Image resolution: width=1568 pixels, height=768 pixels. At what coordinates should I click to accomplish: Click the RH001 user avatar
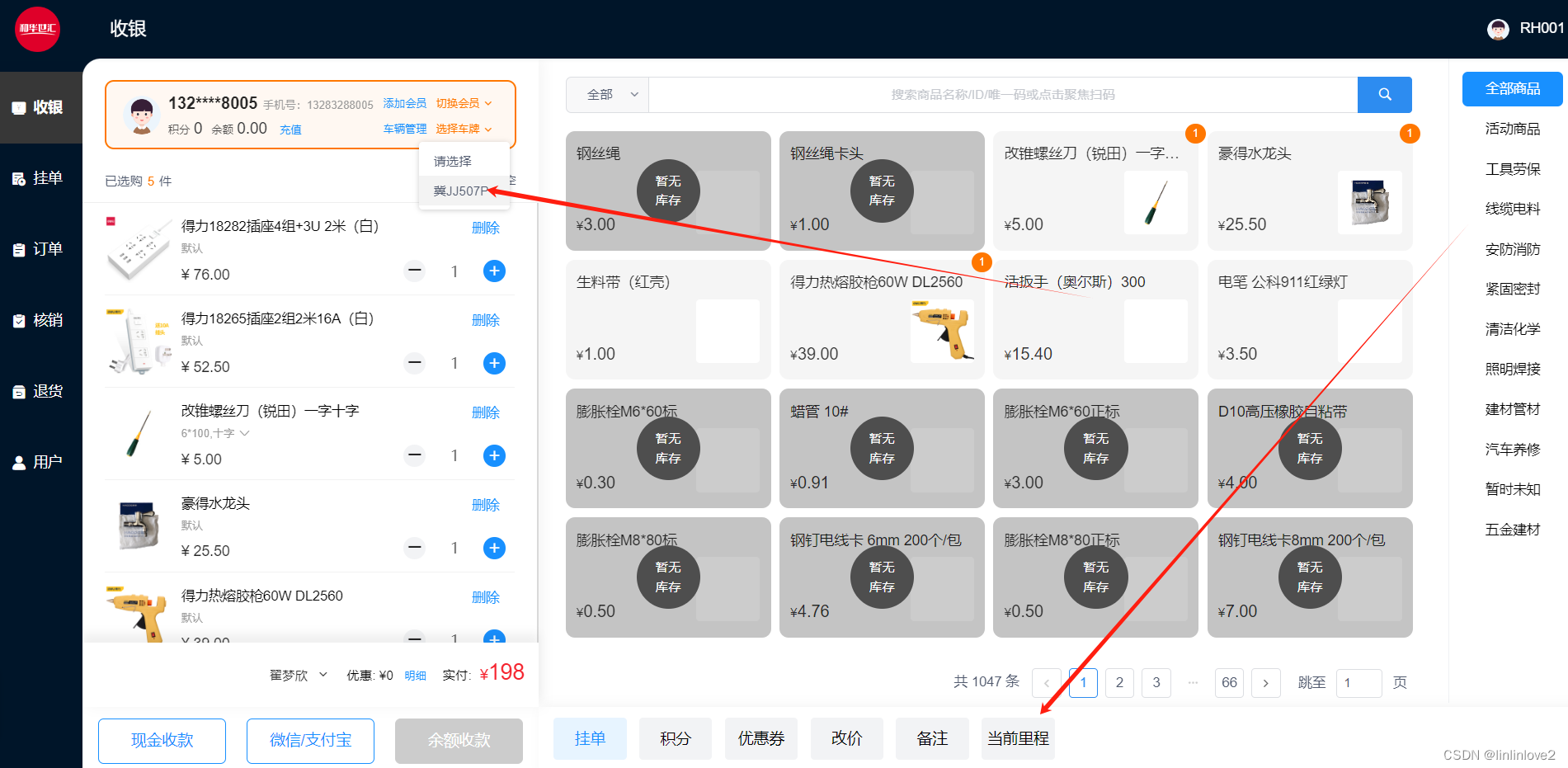1498,29
